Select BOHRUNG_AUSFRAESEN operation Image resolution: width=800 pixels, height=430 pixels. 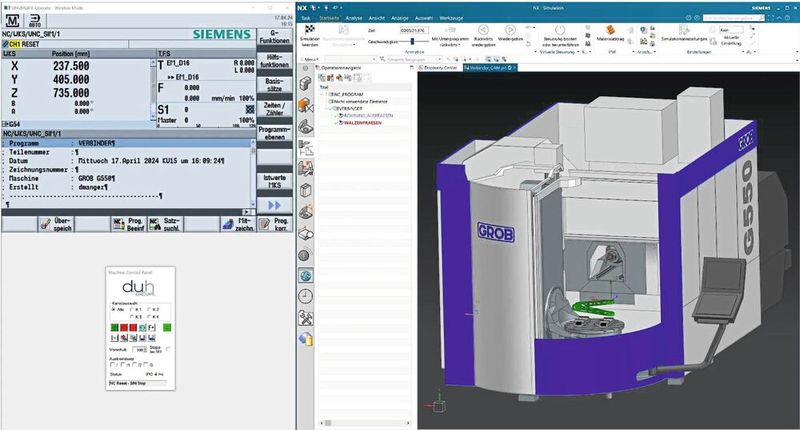click(368, 116)
